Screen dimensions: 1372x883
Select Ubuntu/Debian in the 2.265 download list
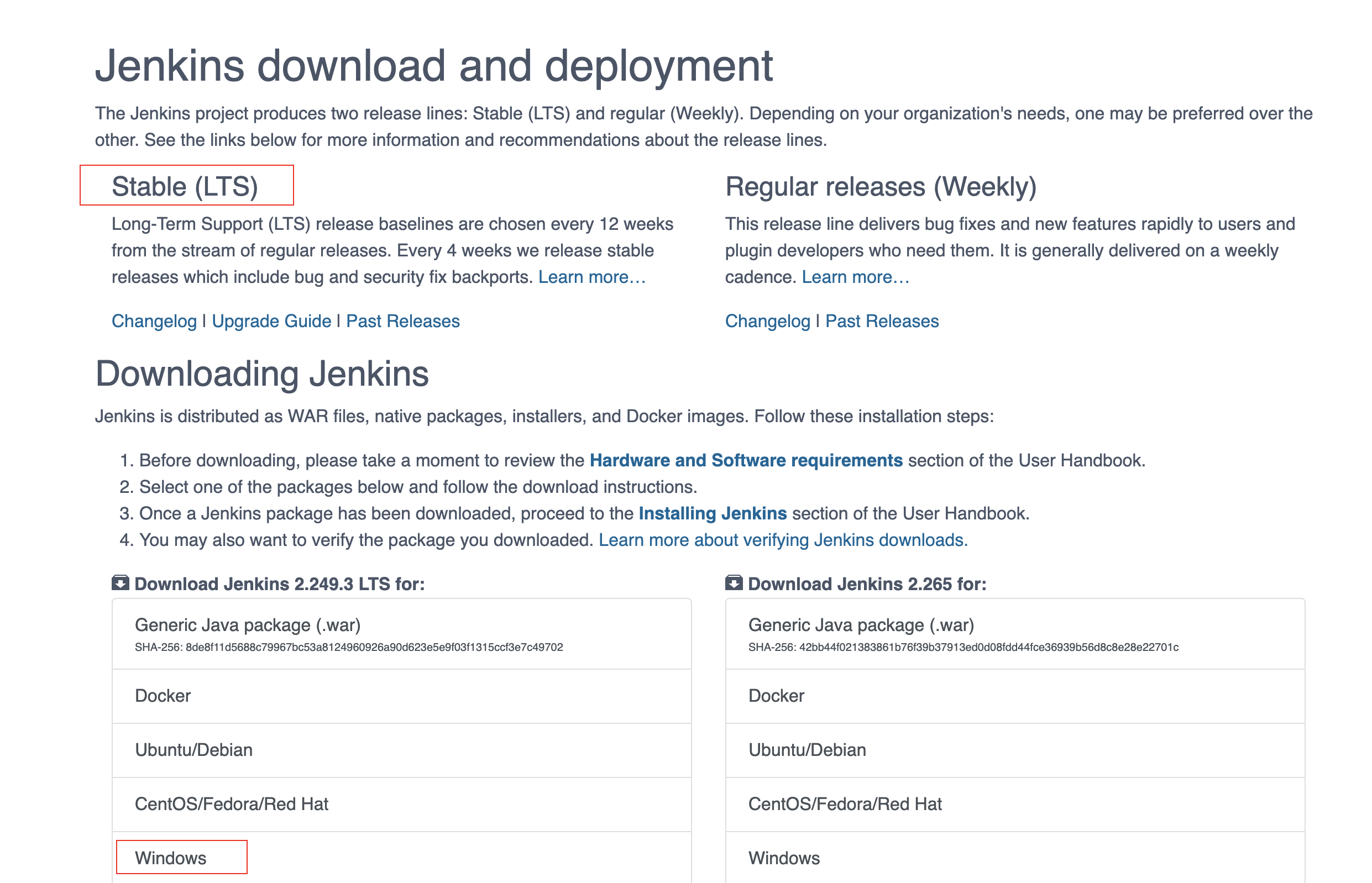(x=1015, y=750)
